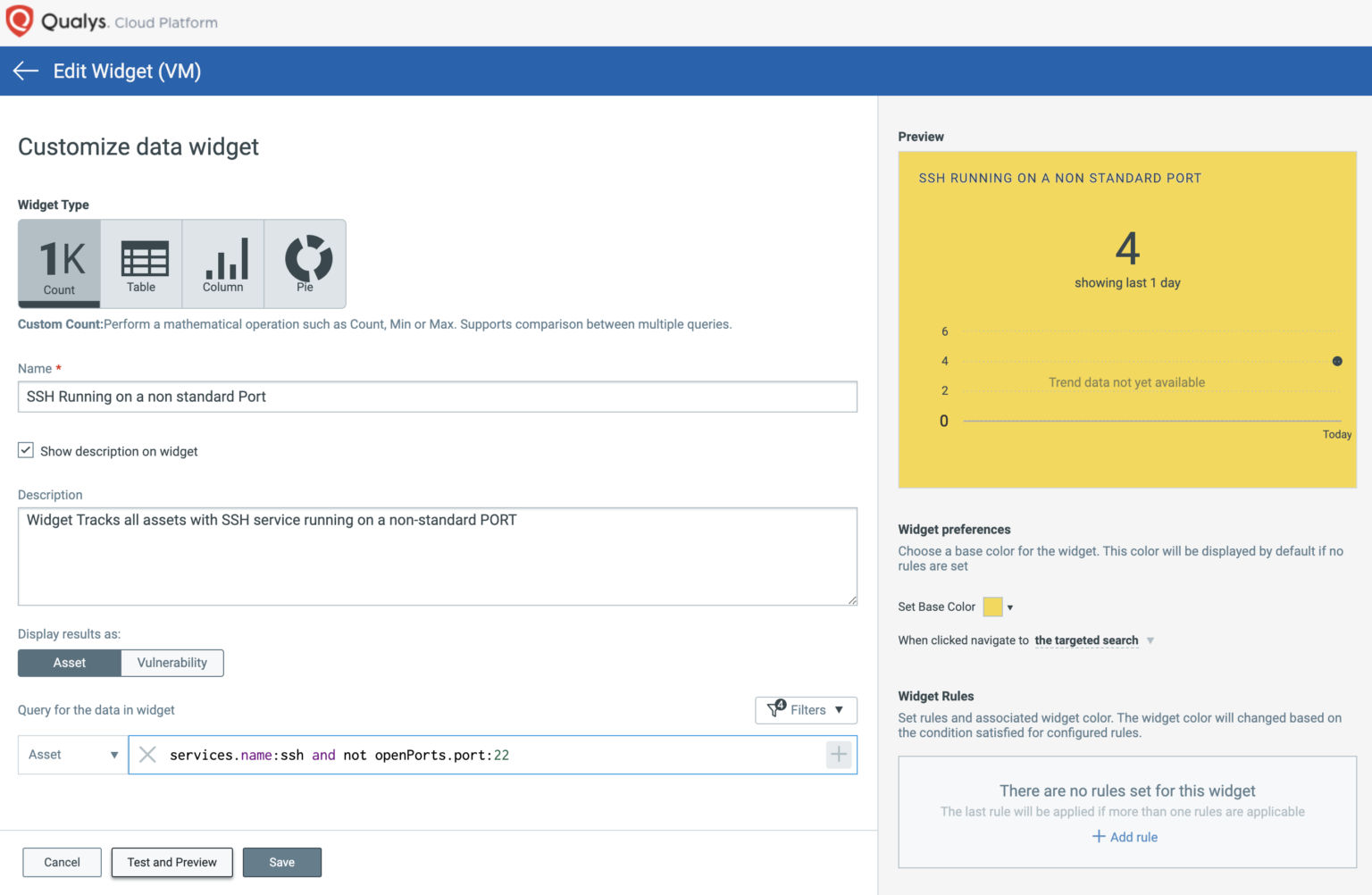Uncheck Show description on widget
This screenshot has height=895, width=1372.
click(x=26, y=449)
